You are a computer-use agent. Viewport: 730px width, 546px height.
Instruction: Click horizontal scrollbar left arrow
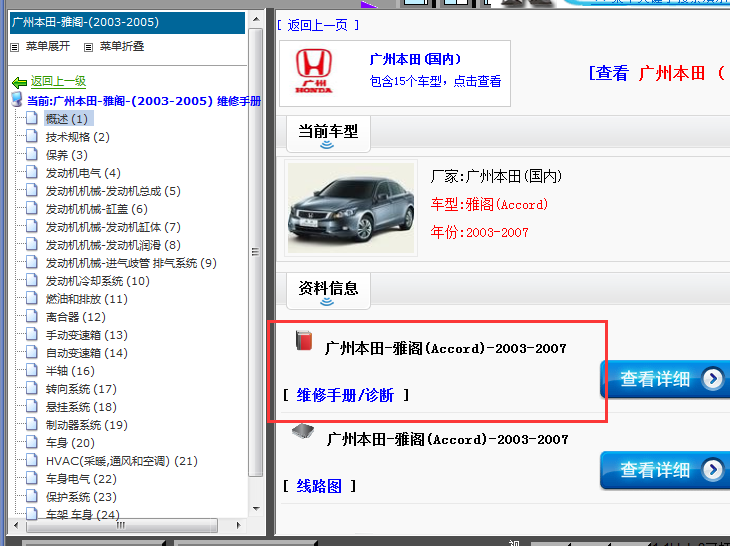click(16, 525)
